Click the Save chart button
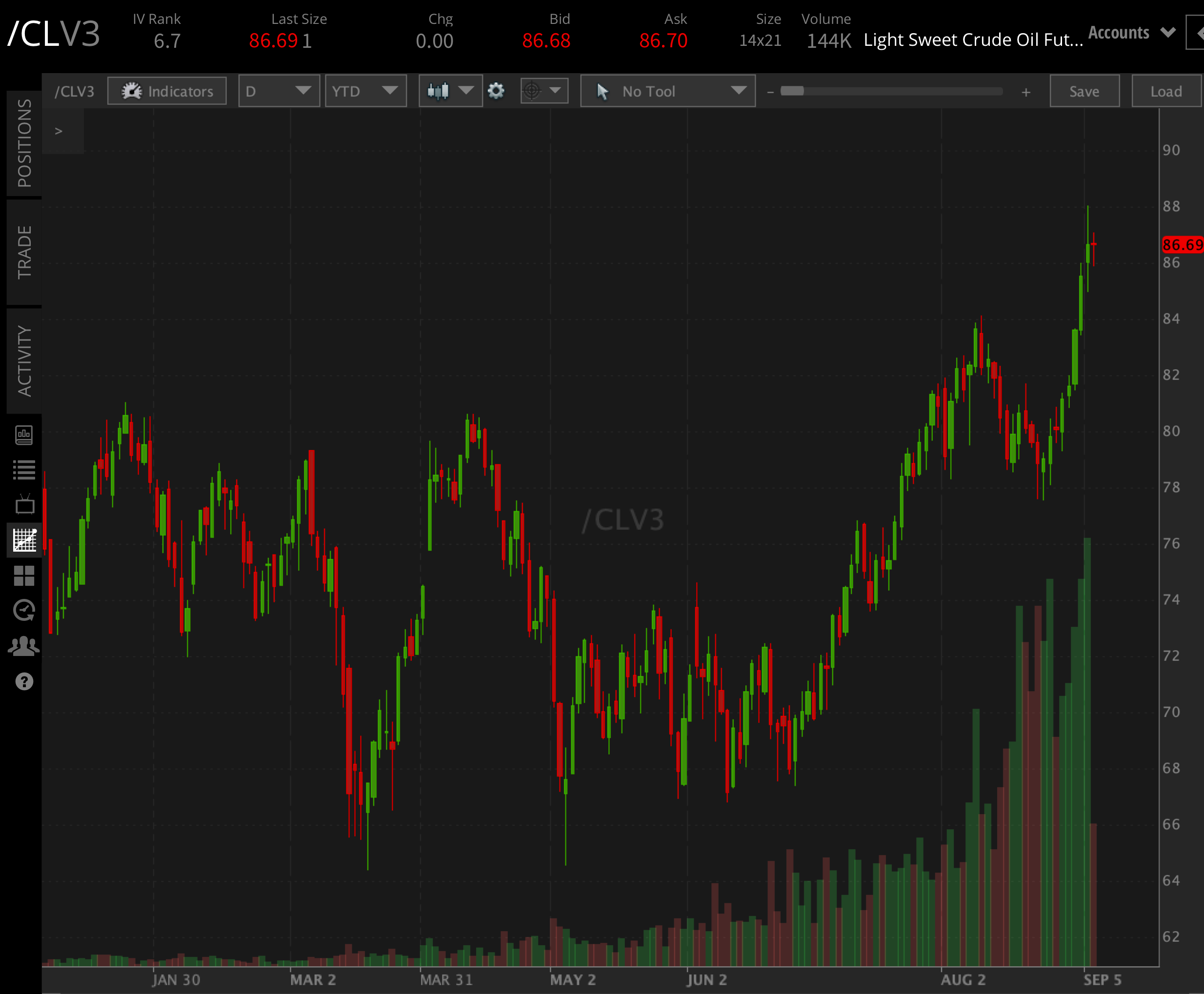1204x994 pixels. click(x=1084, y=90)
